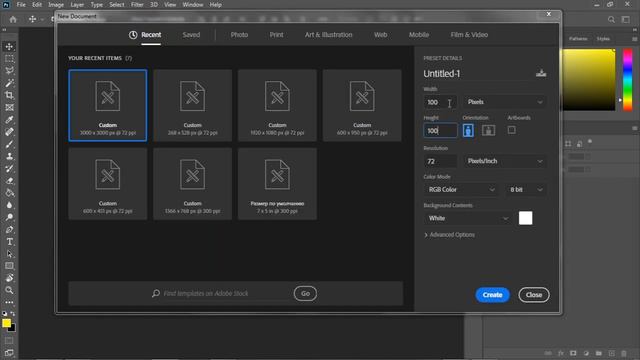
Task: Click the yellow foreground color swatch
Action: 6,323
